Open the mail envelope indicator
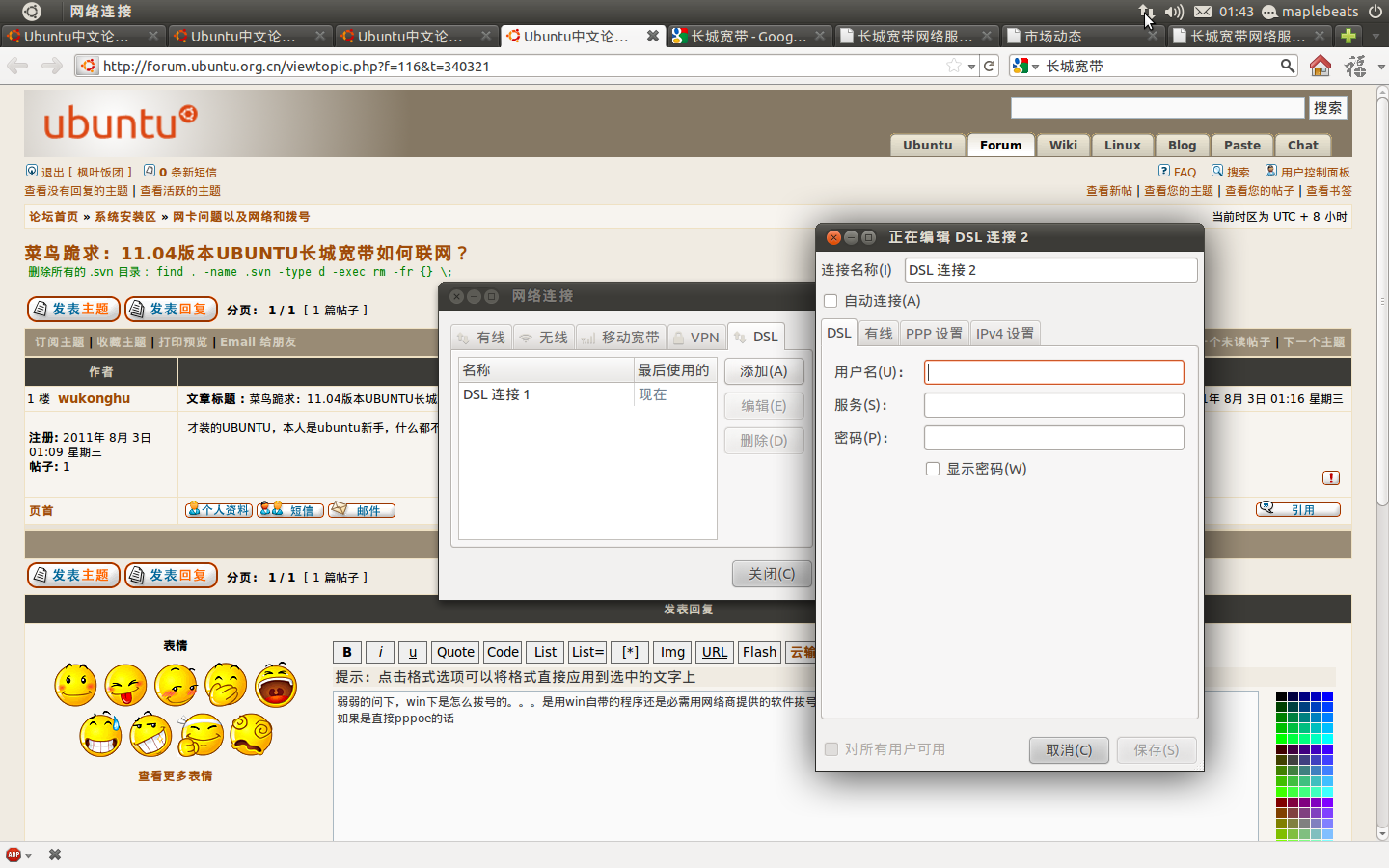The height and width of the screenshot is (868, 1389). click(1203, 12)
